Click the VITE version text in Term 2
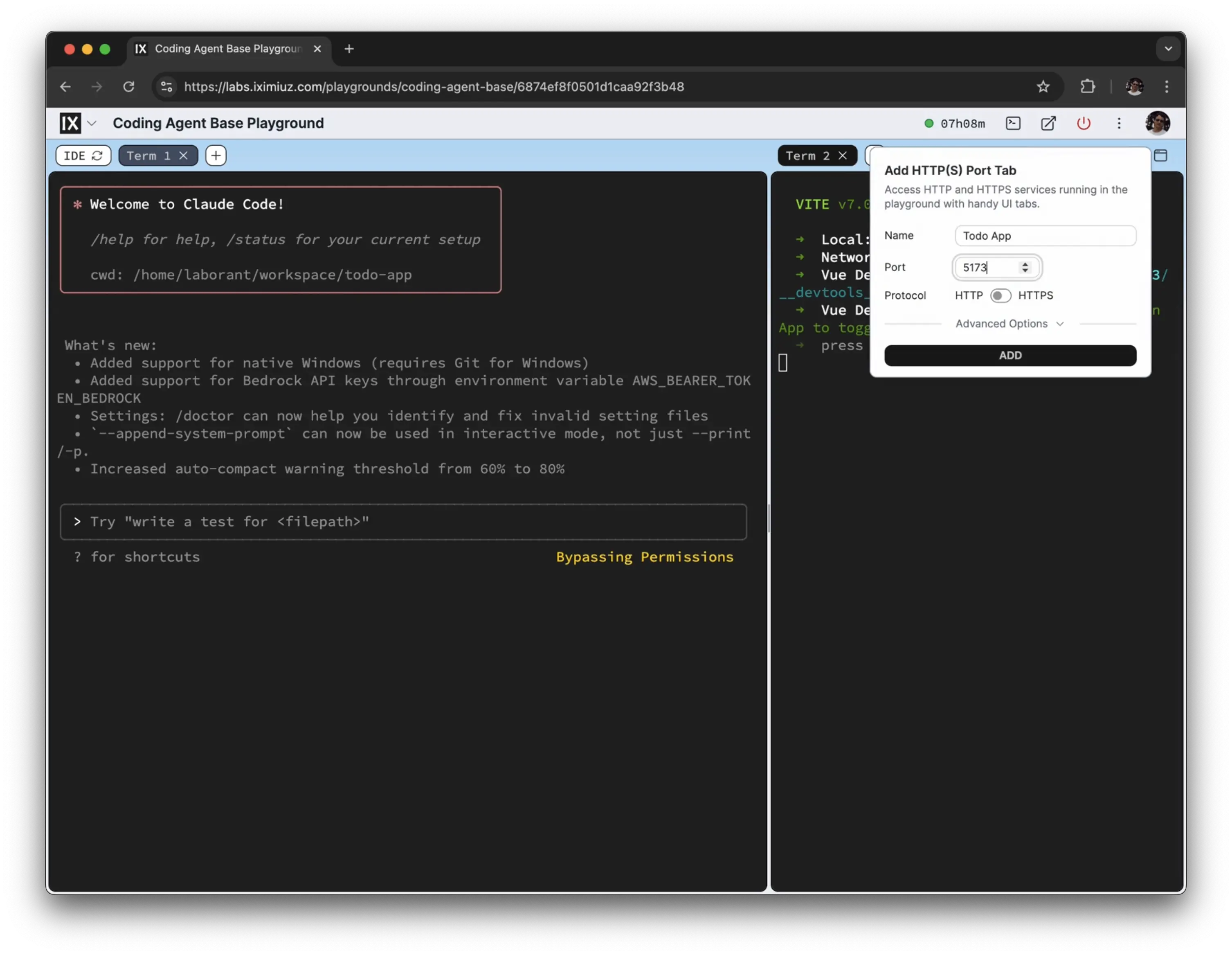1232x955 pixels. click(832, 204)
